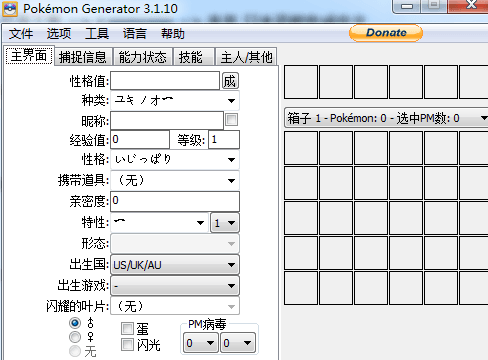Click the 亲密度 friendship input field
The image size is (488, 360).
coord(175,201)
